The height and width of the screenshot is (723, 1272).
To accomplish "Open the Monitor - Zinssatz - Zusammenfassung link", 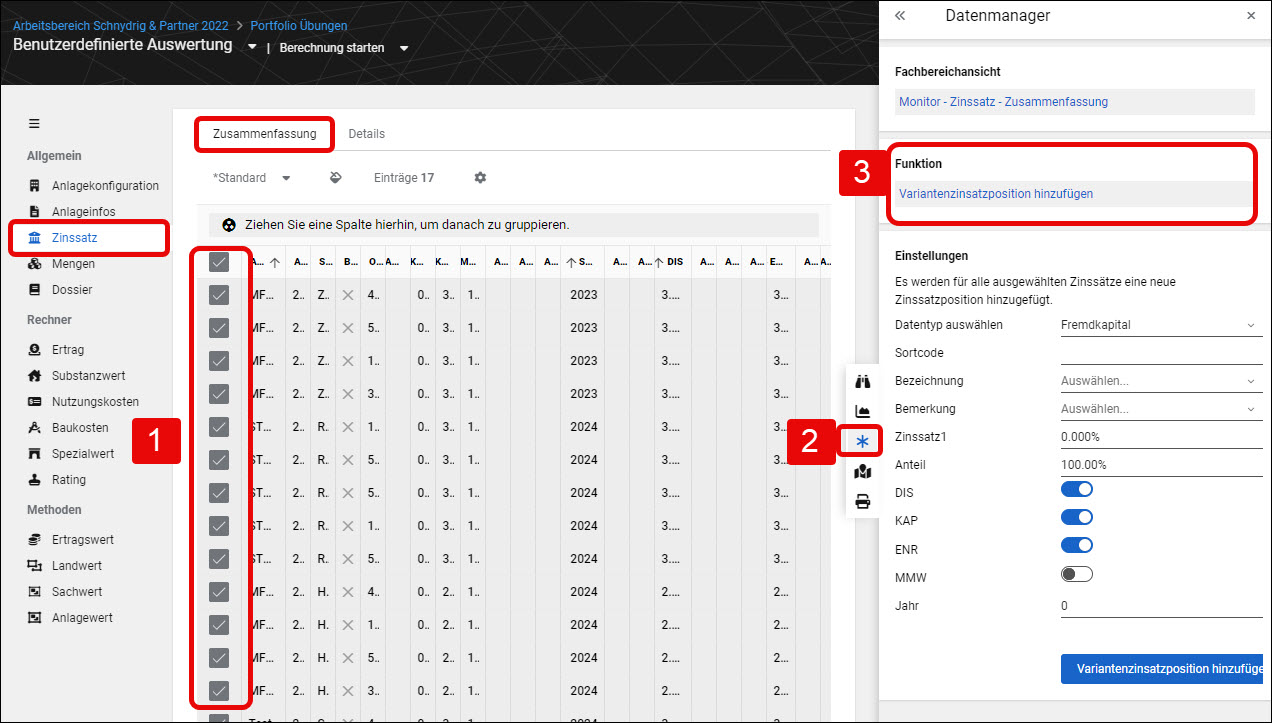I will (1003, 102).
